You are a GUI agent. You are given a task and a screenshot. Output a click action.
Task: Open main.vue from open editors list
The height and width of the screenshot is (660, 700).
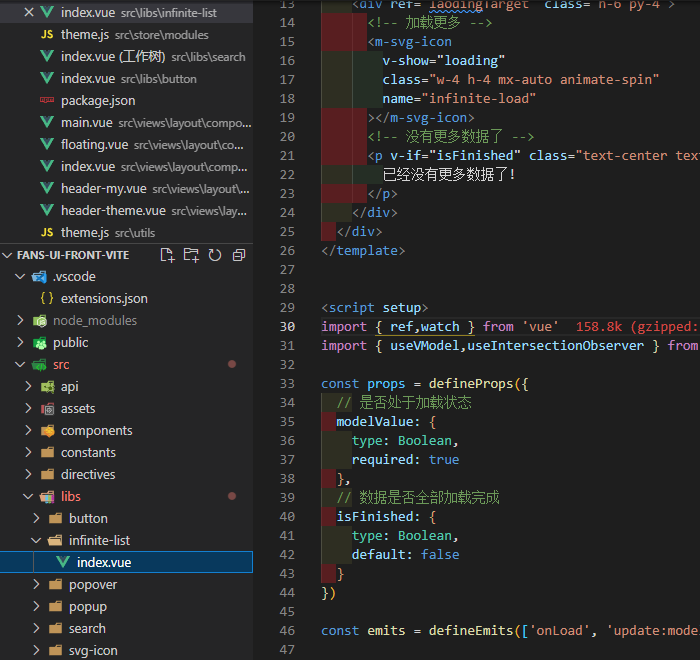point(87,123)
